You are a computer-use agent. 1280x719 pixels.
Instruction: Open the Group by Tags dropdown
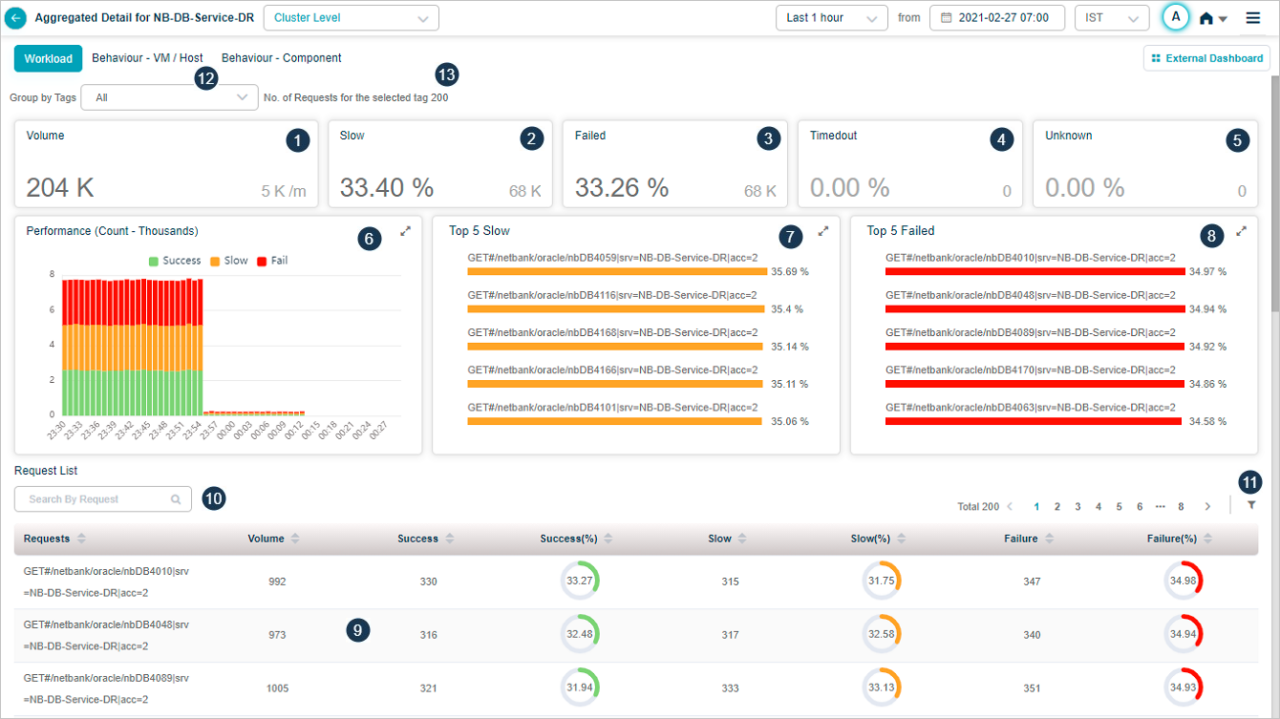[x=169, y=97]
